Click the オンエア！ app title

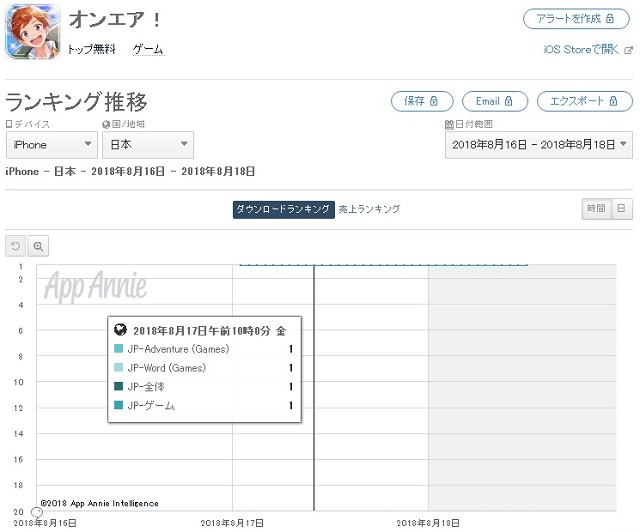[115, 20]
